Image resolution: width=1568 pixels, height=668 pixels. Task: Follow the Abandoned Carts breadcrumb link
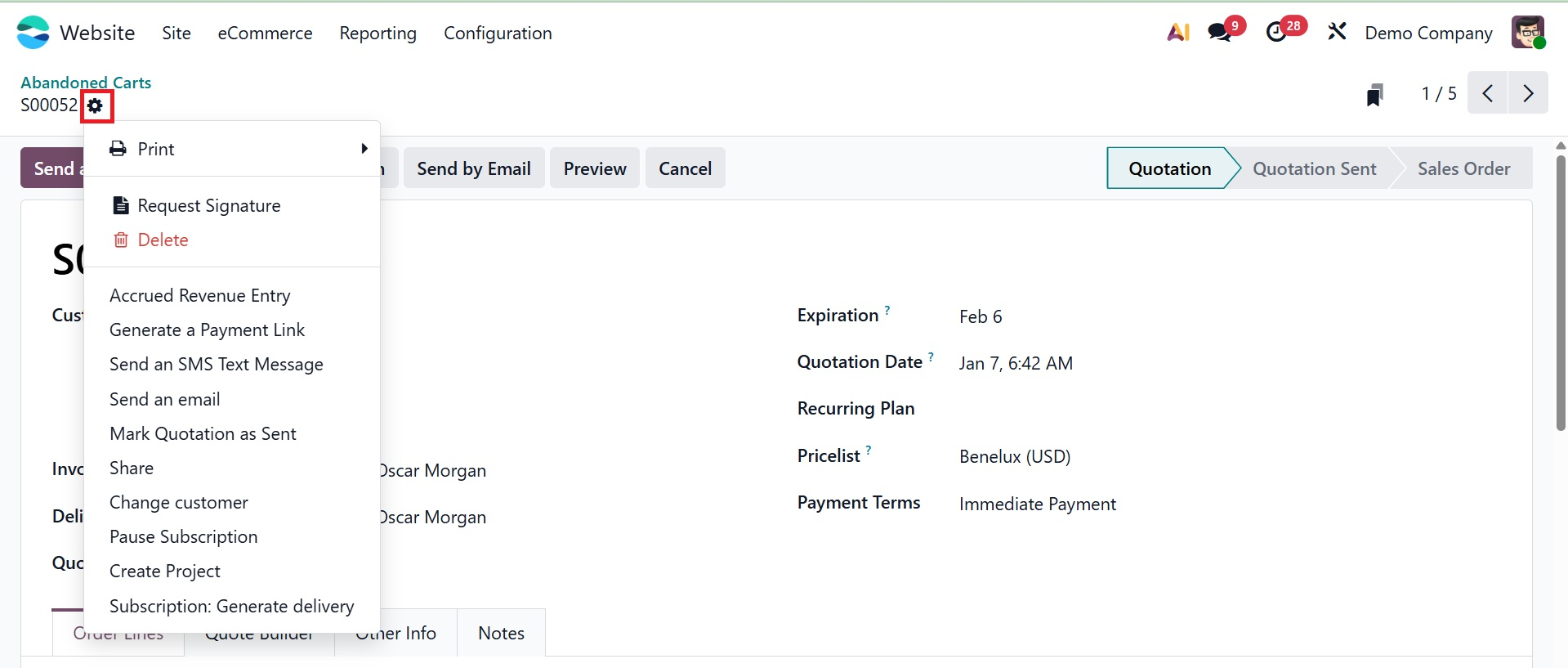tap(86, 83)
